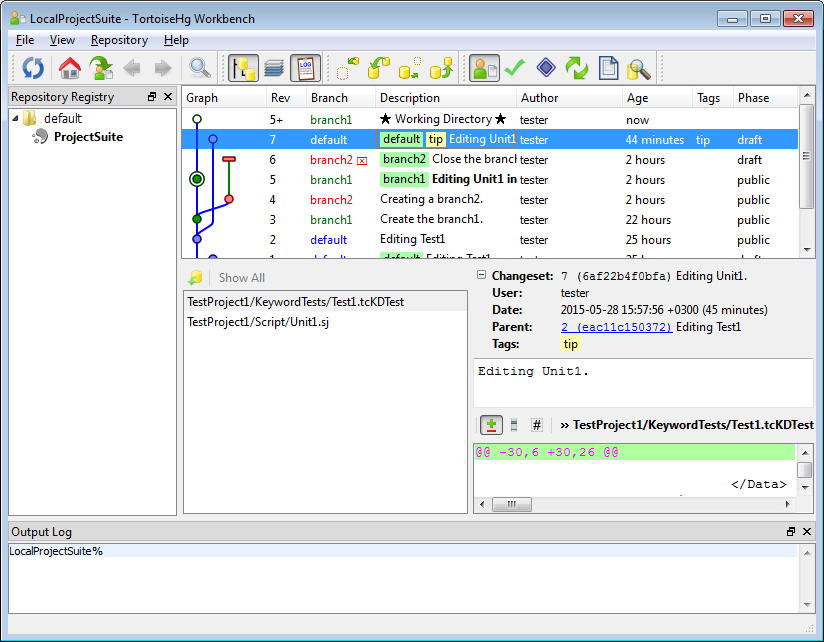Close the Repository Registry panel
The width and height of the screenshot is (824, 642).
(168, 97)
